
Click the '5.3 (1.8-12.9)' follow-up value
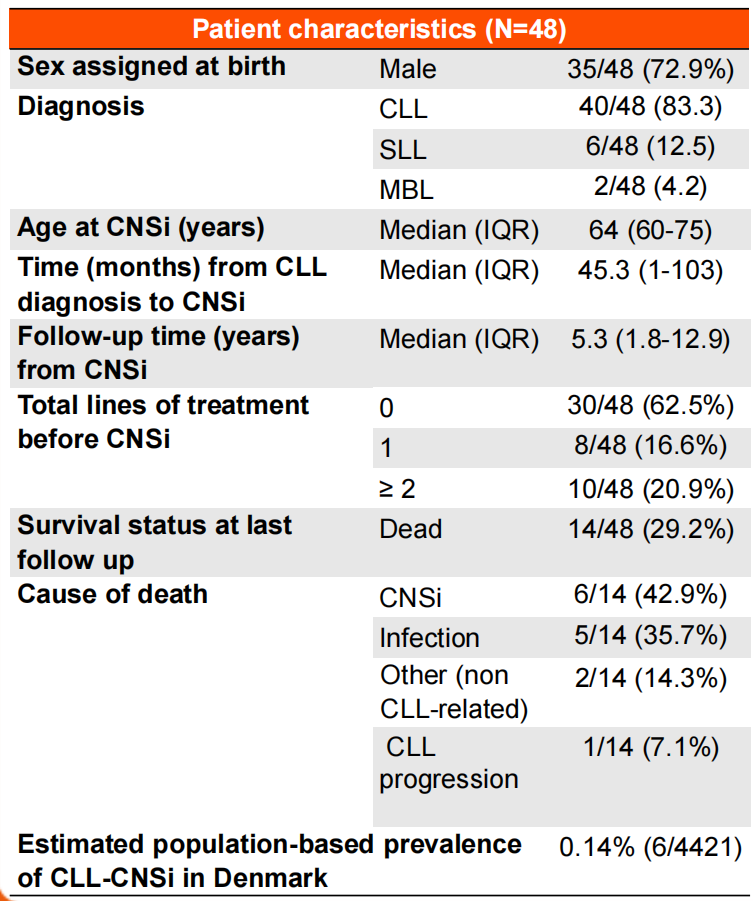coord(650,339)
